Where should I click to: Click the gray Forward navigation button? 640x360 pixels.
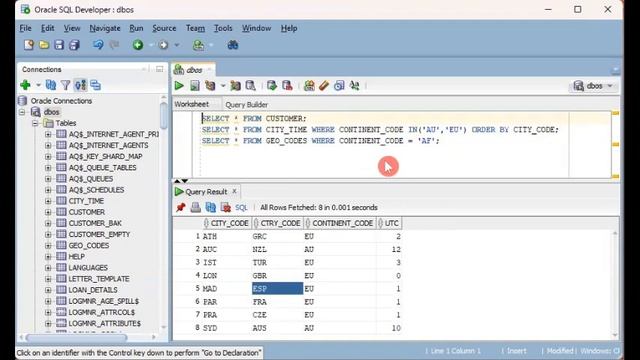point(163,45)
